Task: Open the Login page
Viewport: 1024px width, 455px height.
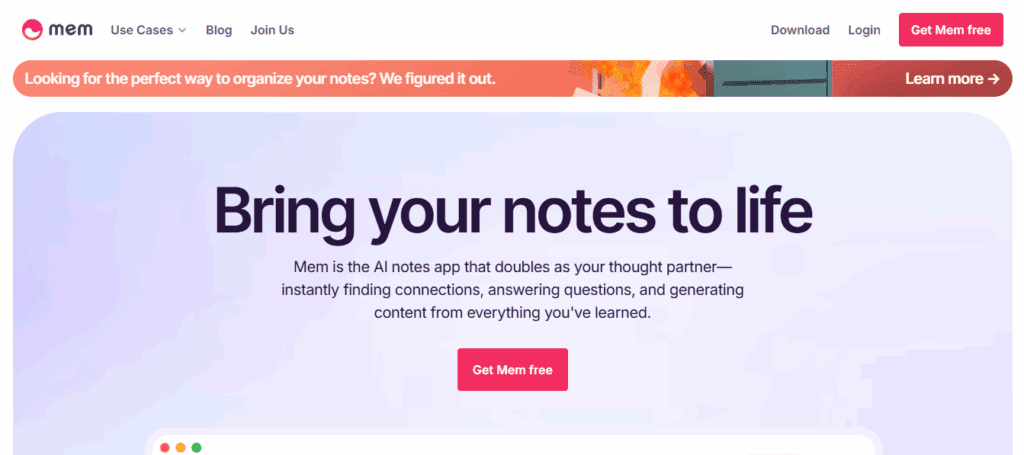Action: point(864,30)
